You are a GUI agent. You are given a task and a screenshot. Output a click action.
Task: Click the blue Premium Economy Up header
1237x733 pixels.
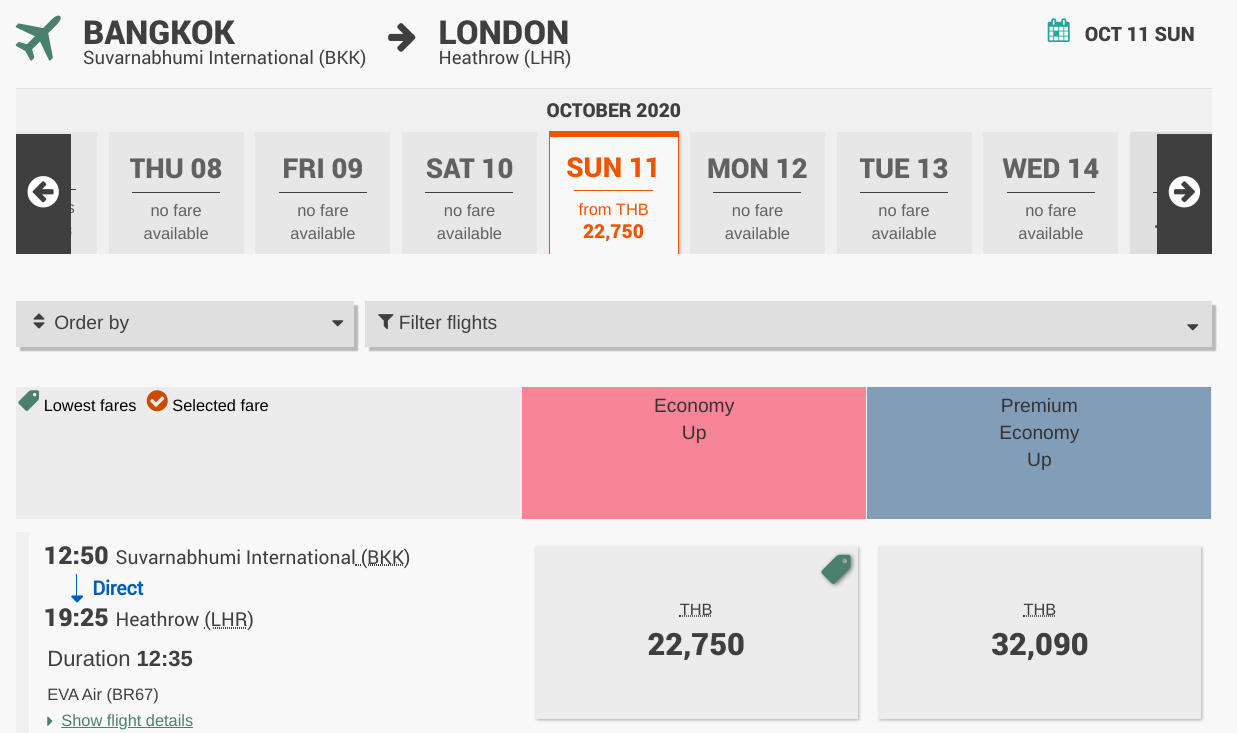(x=1039, y=453)
